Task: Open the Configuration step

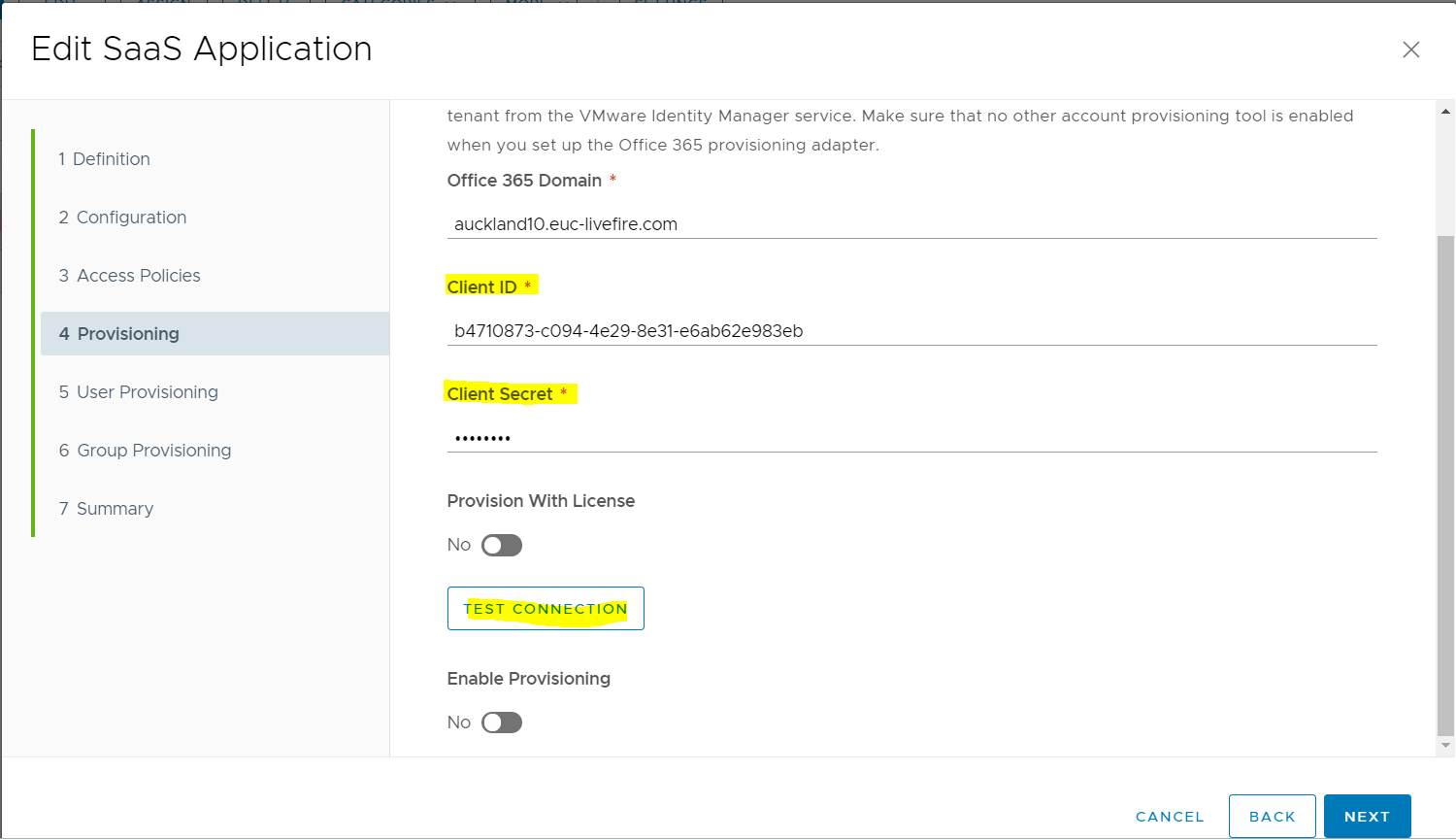Action: (122, 218)
